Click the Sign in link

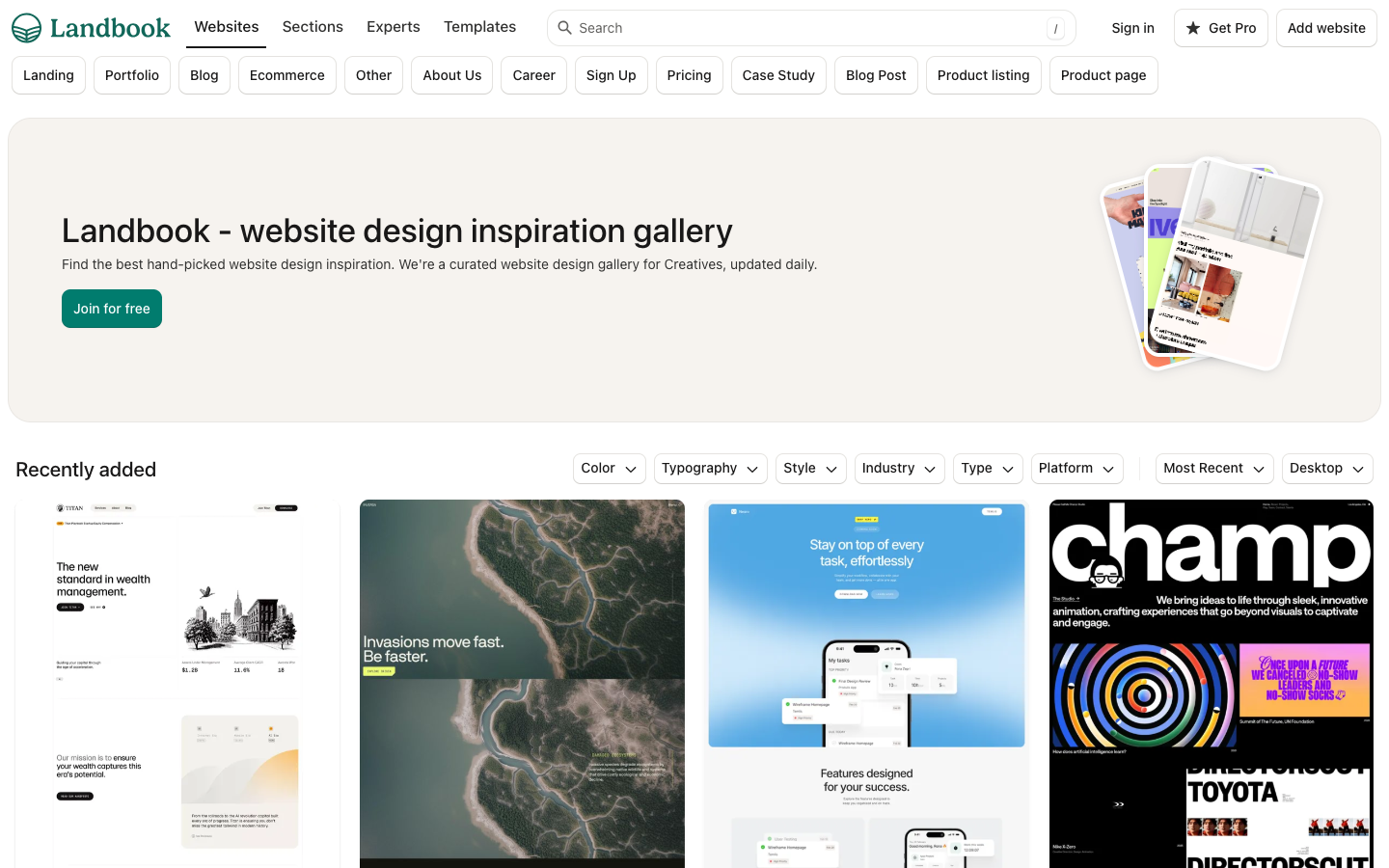[x=1132, y=28]
